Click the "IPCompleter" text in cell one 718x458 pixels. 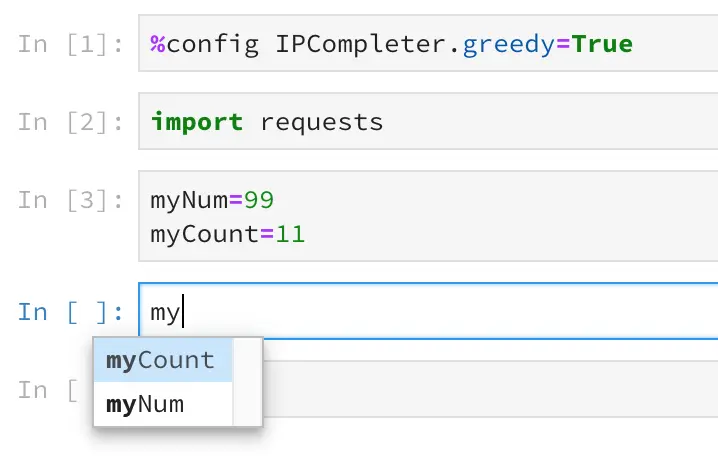[x=360, y=44]
